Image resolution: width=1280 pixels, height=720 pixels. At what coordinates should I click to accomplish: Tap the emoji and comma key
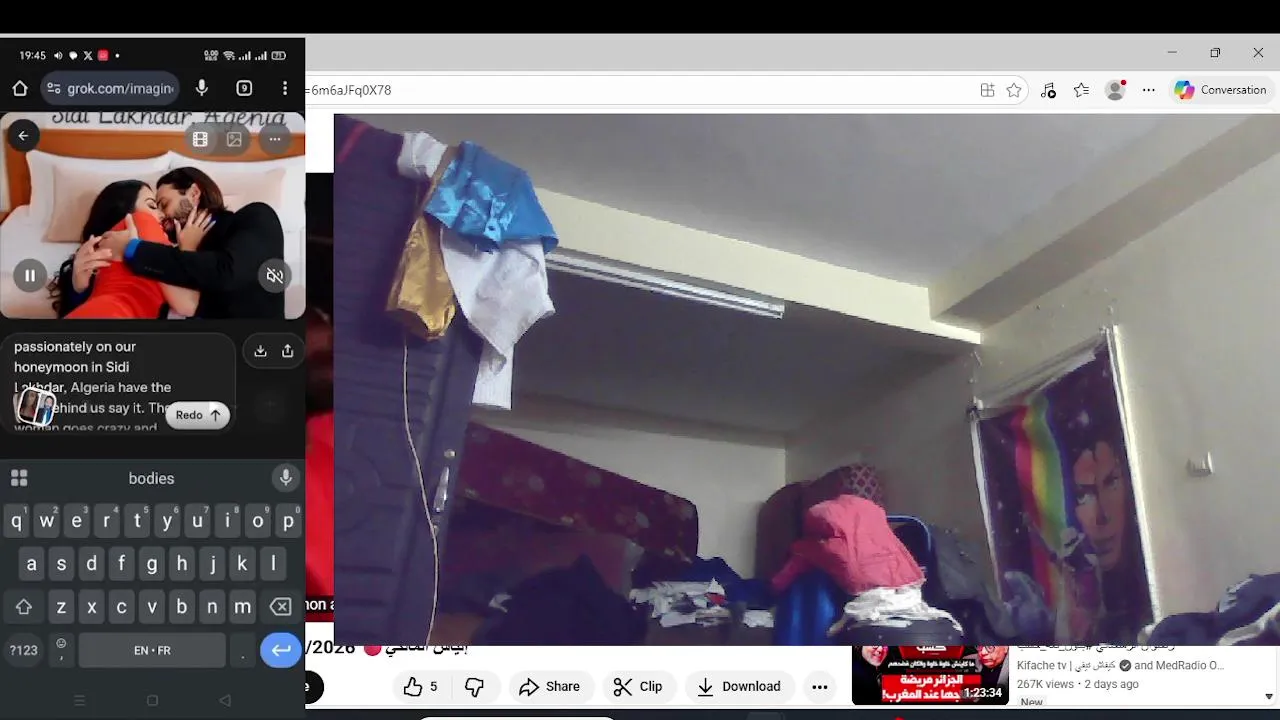[61, 650]
